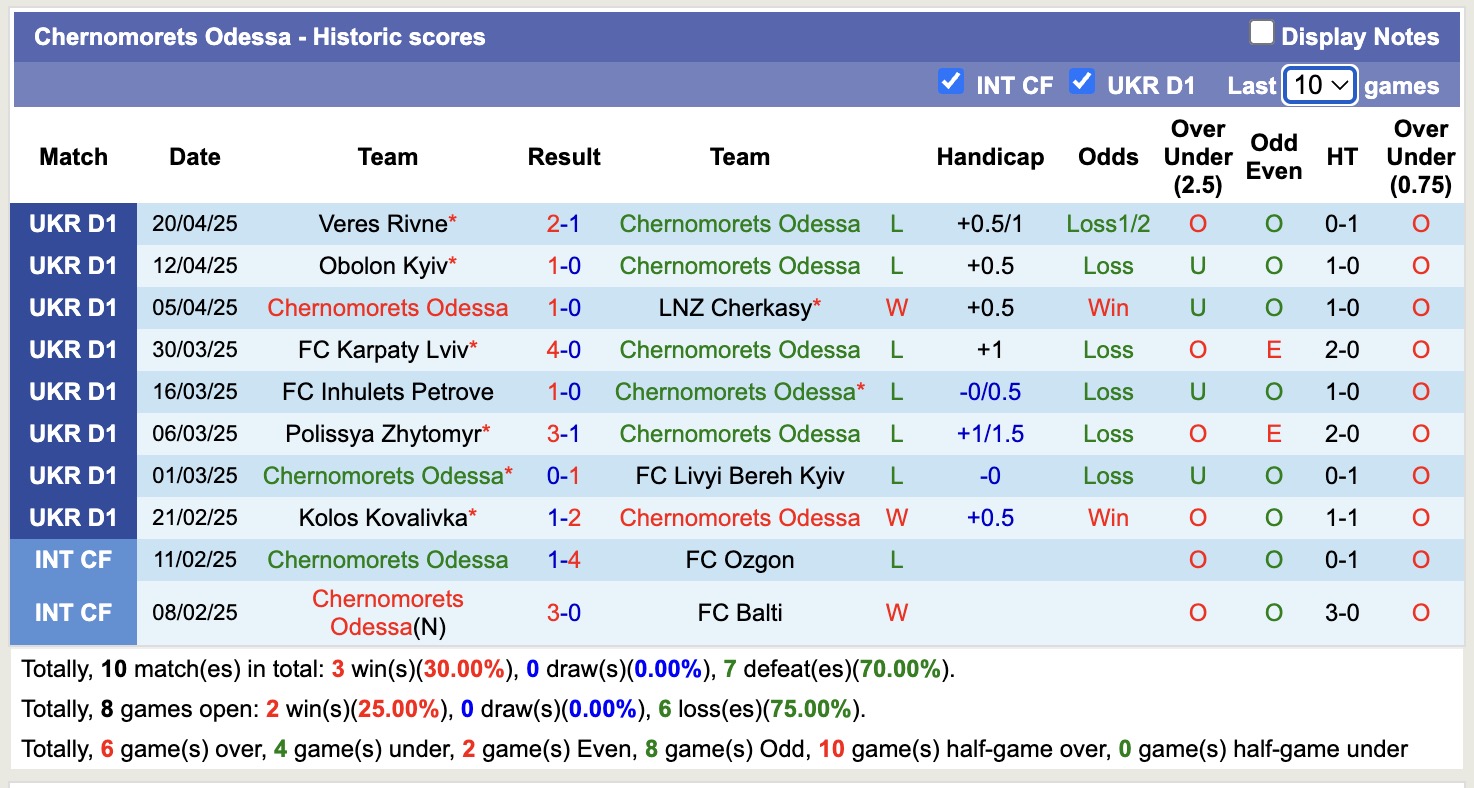Click the INT CF label for 11/02/25 match
Image resolution: width=1474 pixels, height=788 pixels.
73,559
